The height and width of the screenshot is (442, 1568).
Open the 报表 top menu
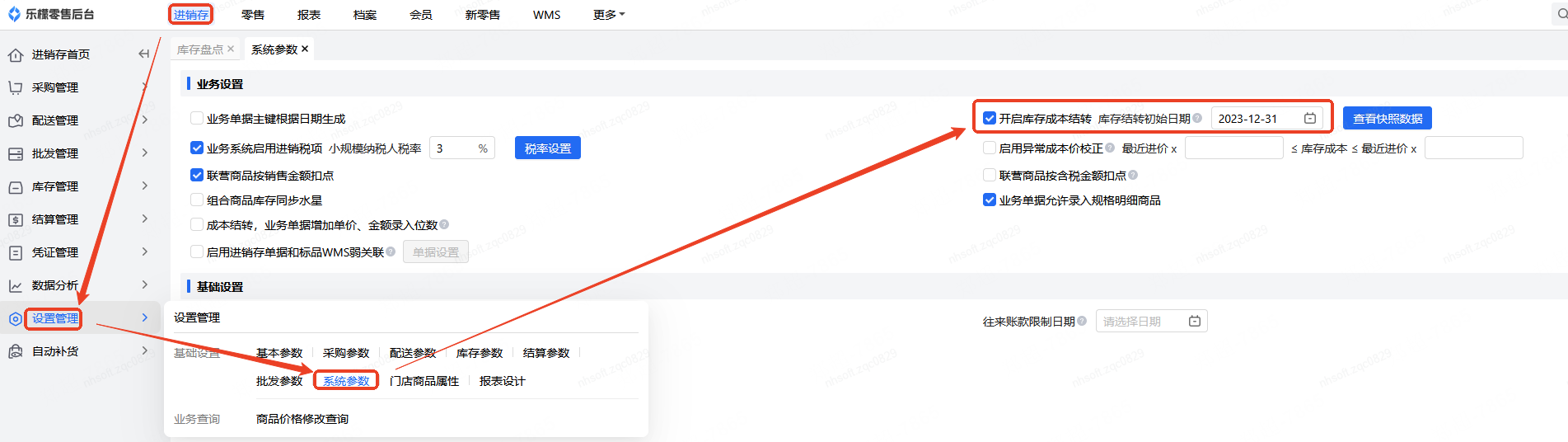(309, 15)
